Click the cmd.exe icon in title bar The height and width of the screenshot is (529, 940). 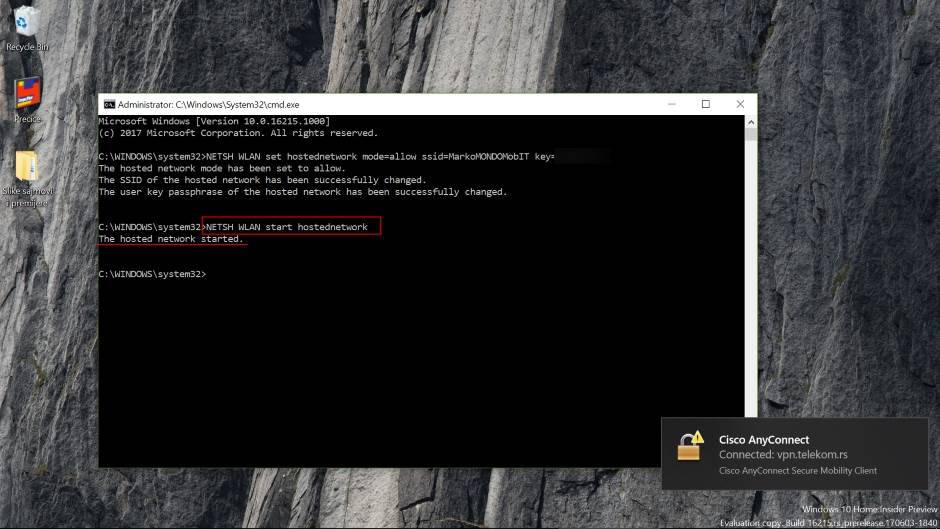109,104
